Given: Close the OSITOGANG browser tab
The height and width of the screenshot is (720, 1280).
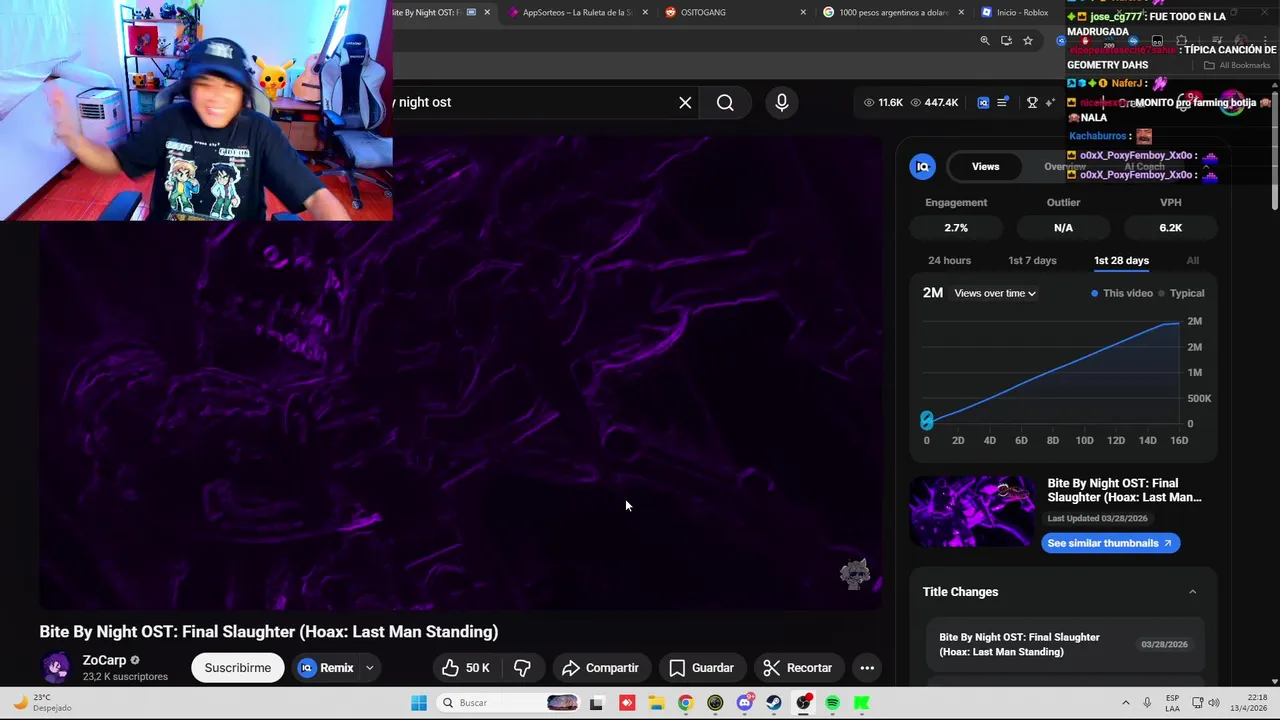Looking at the screenshot, I should pos(803,12).
